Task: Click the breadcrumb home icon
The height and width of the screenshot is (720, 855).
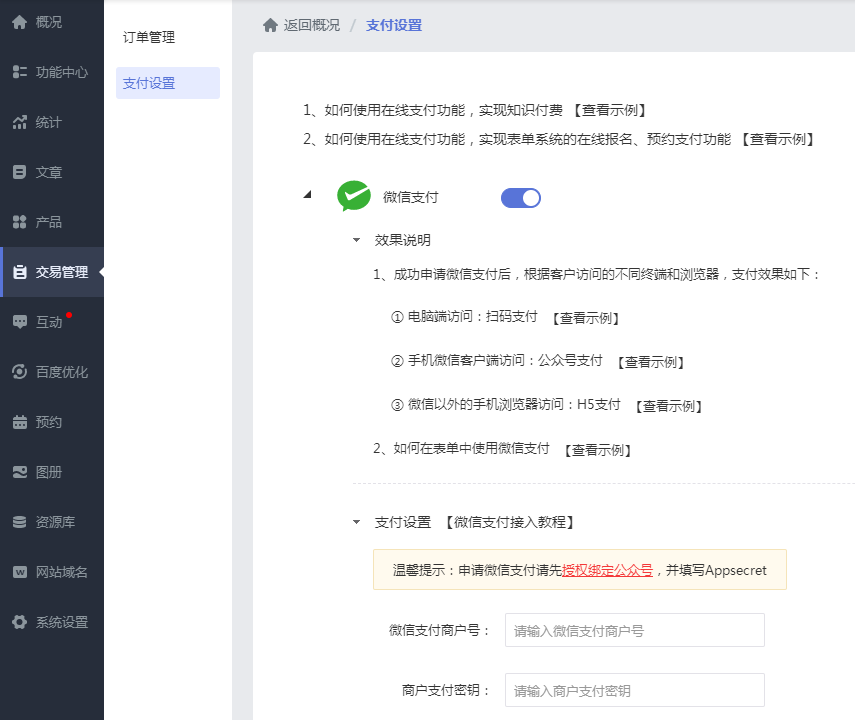Action: pos(270,25)
